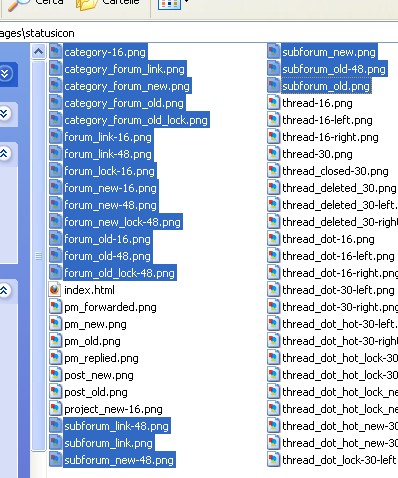Image resolution: width=398 pixels, height=478 pixels.
Task: Click the address bar path field
Action: (x=199, y=33)
